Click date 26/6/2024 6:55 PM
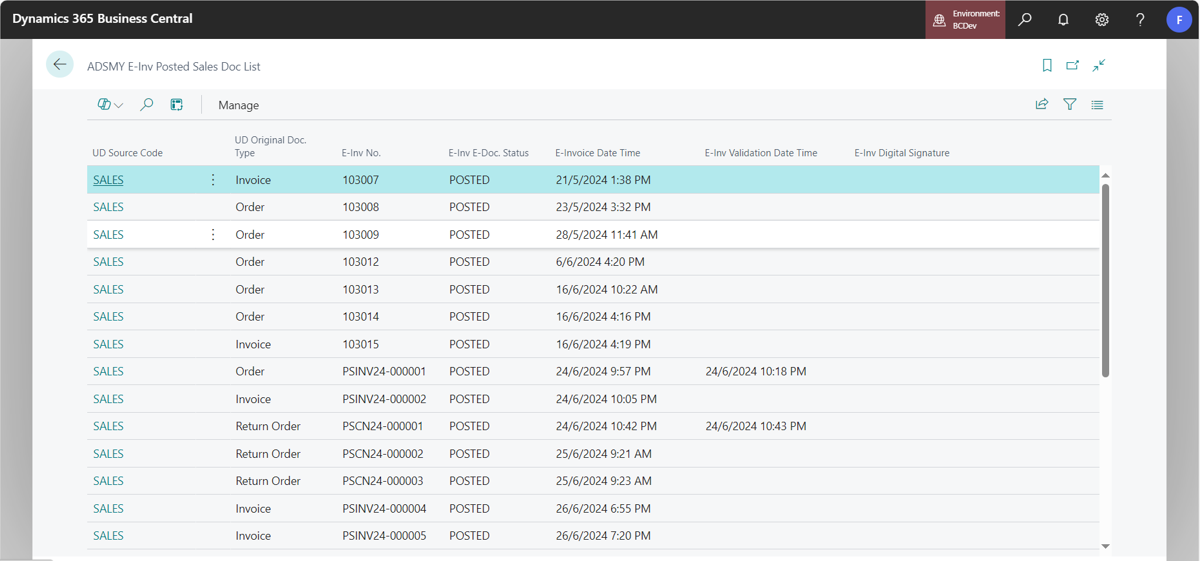The height and width of the screenshot is (561, 1200). point(603,509)
